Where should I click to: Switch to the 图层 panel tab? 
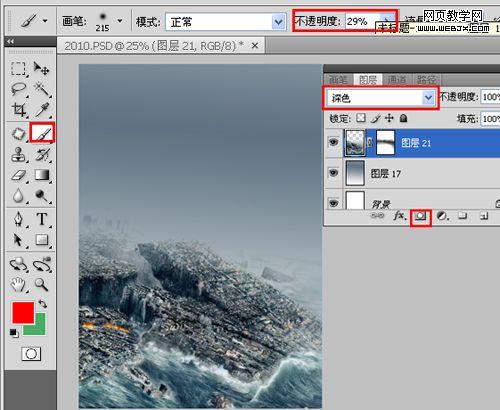click(368, 80)
